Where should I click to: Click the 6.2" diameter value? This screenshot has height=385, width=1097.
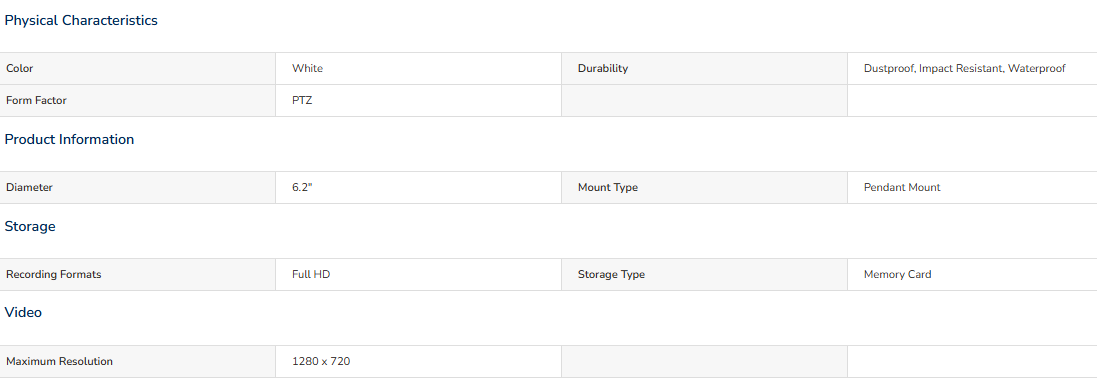point(302,188)
